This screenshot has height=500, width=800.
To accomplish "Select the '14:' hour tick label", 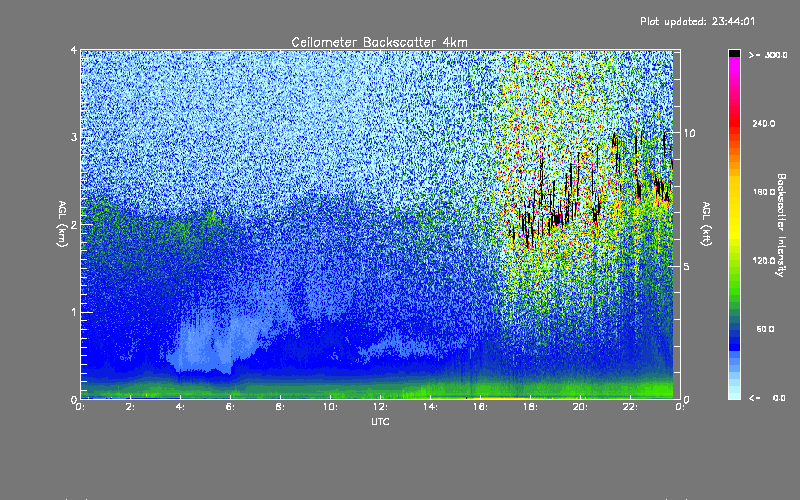I will click(x=431, y=407).
